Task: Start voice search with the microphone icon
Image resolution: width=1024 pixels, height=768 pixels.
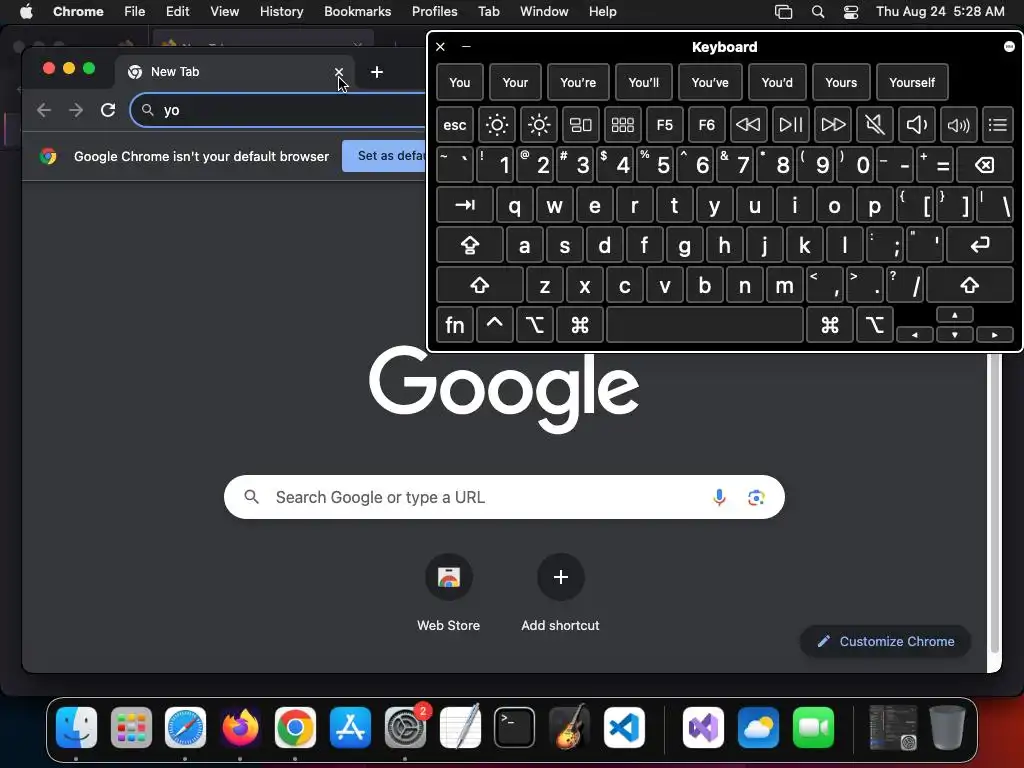Action: (719, 498)
